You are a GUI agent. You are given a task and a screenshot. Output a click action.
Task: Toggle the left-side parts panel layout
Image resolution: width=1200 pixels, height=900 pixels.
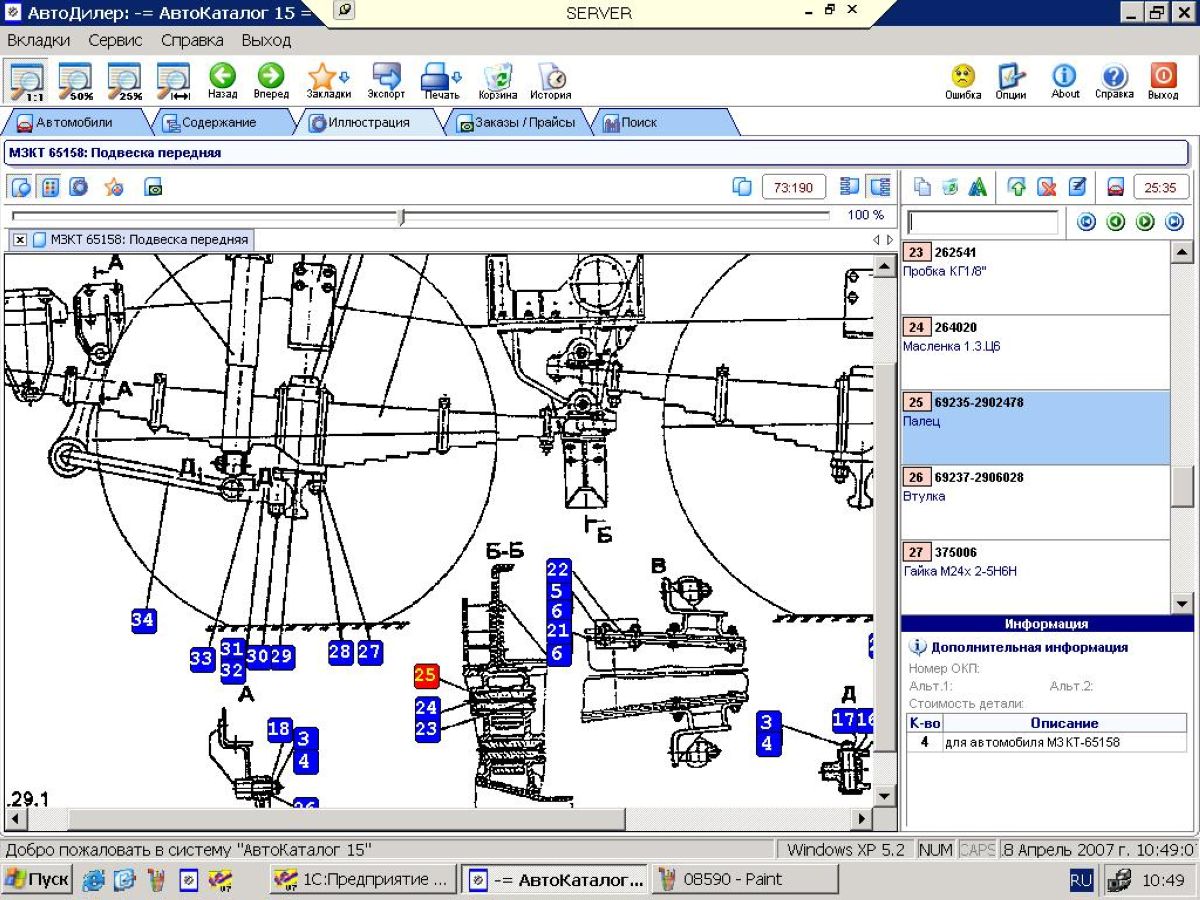point(850,187)
